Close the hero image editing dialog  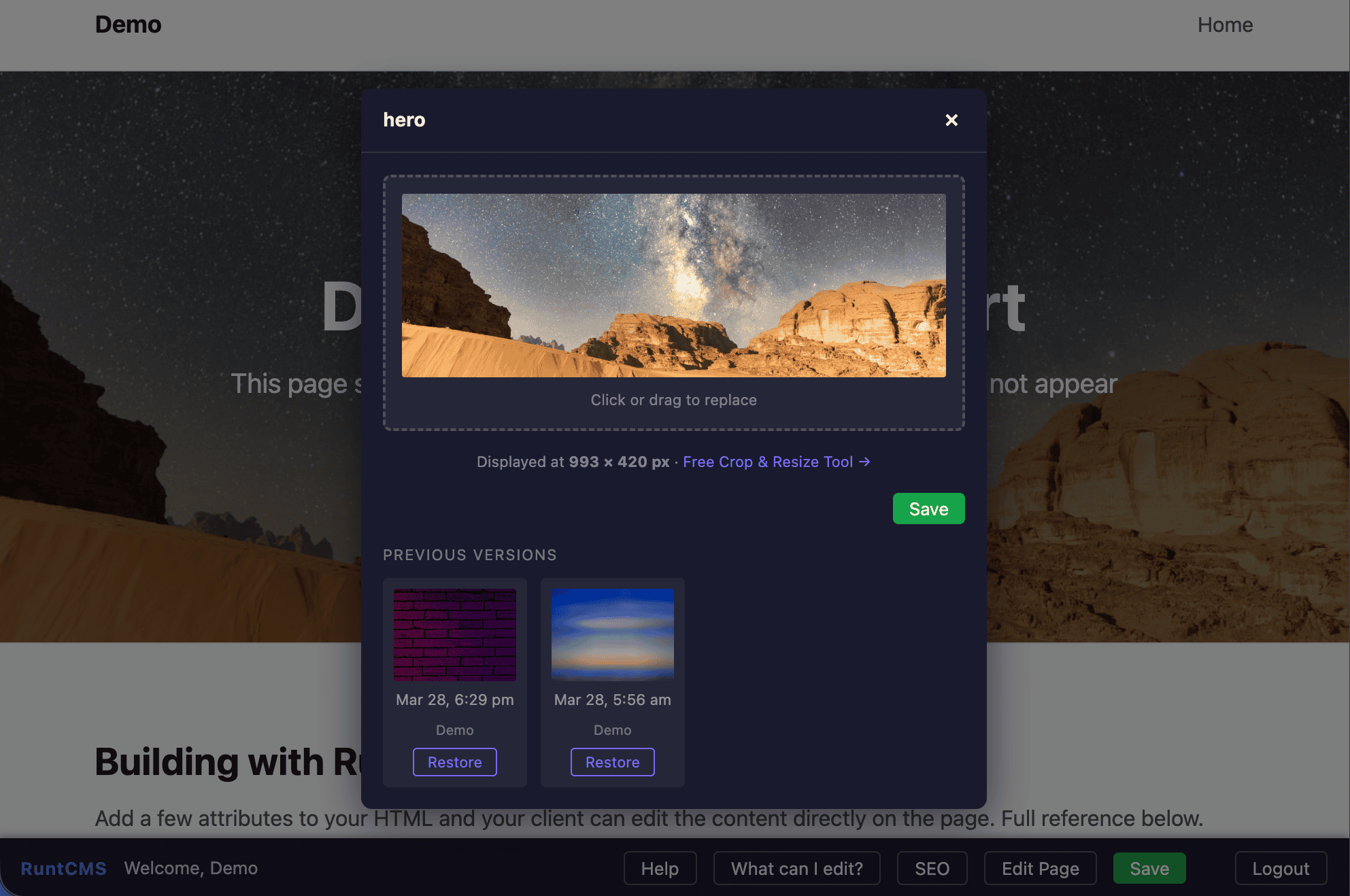(951, 120)
